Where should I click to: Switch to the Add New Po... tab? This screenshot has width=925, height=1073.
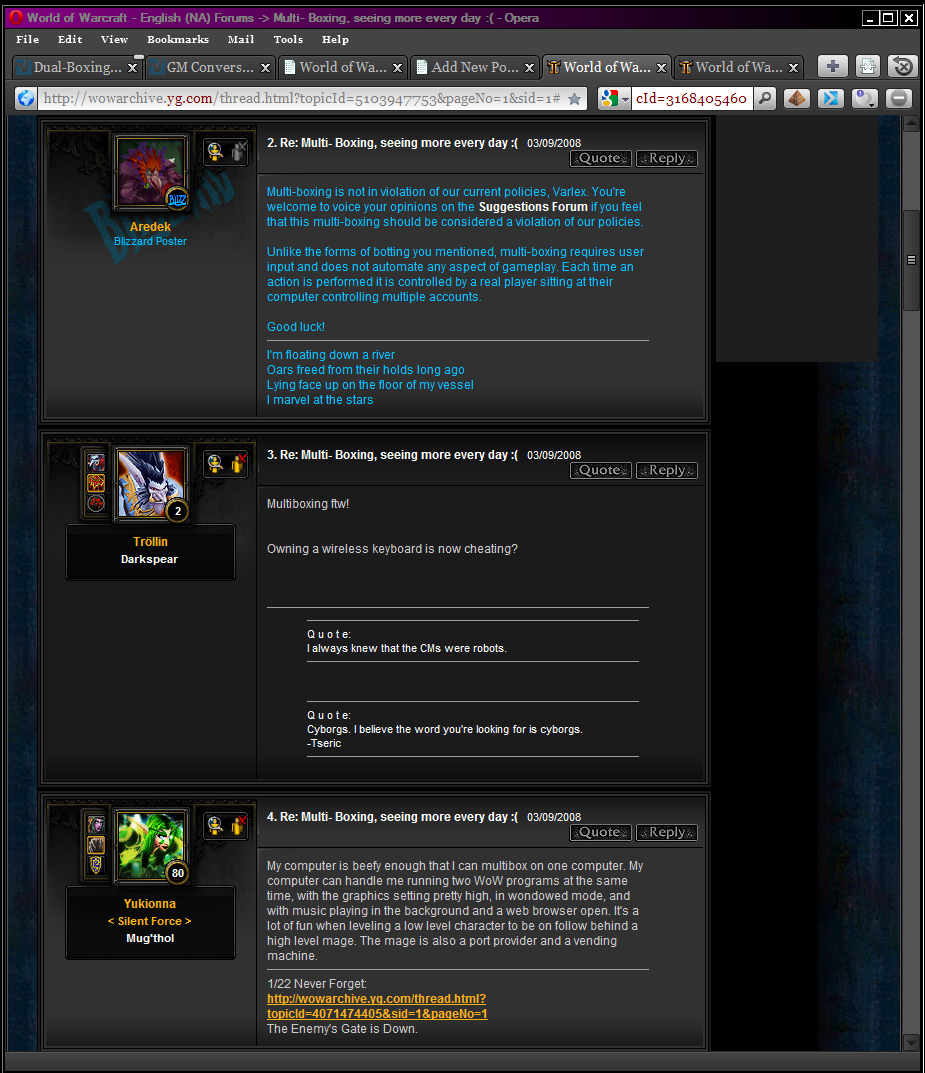[474, 67]
